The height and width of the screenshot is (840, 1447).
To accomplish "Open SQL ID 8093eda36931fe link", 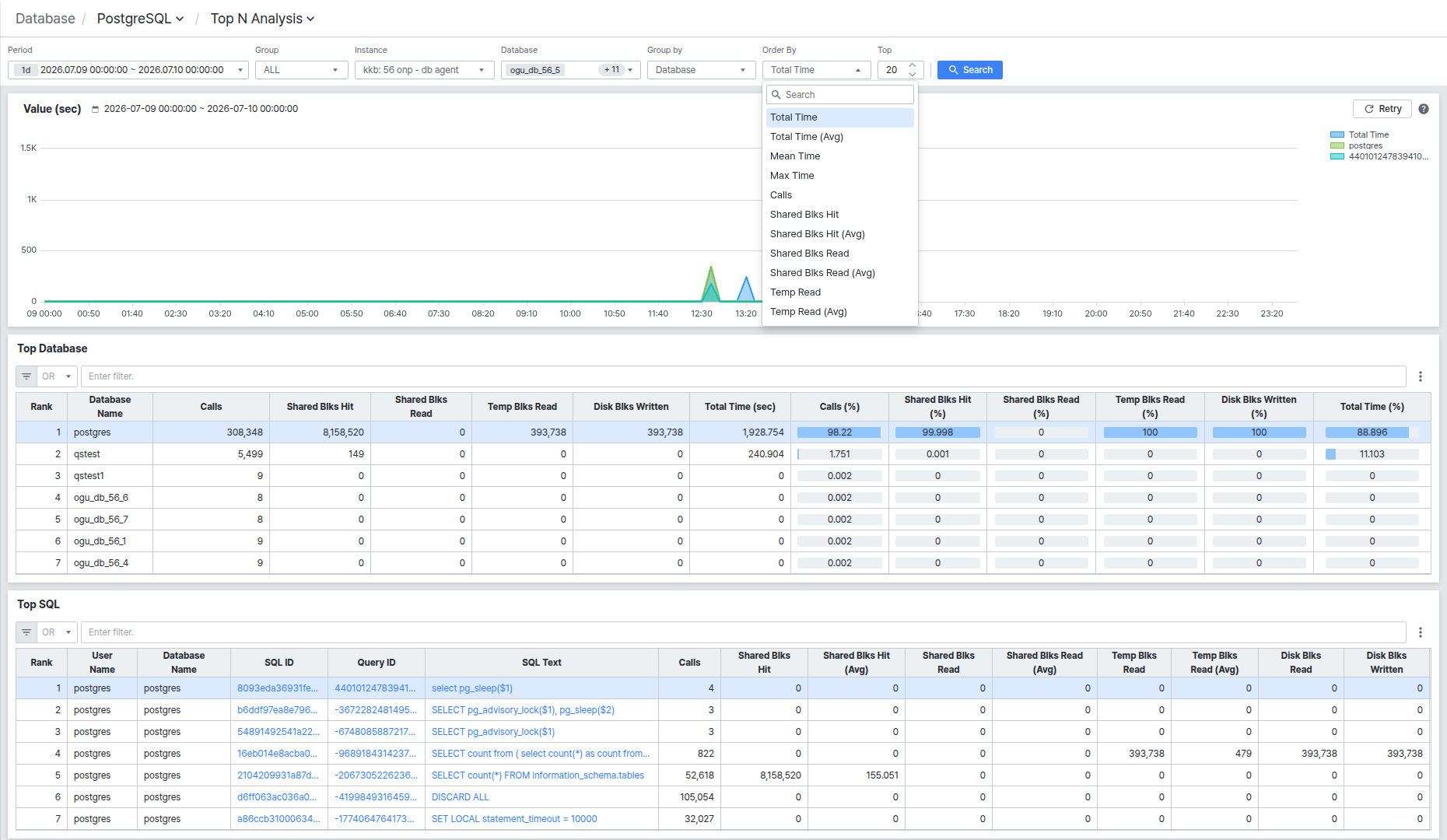I will tap(278, 688).
